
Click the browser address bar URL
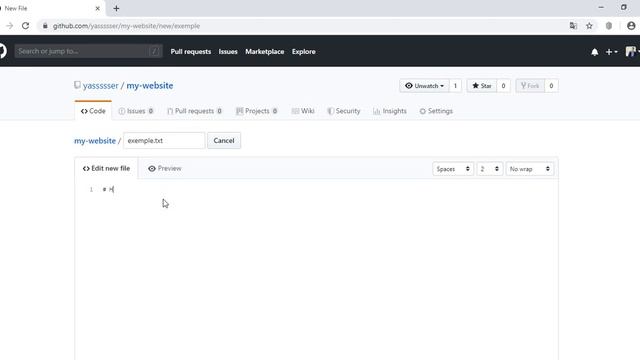click(126, 26)
